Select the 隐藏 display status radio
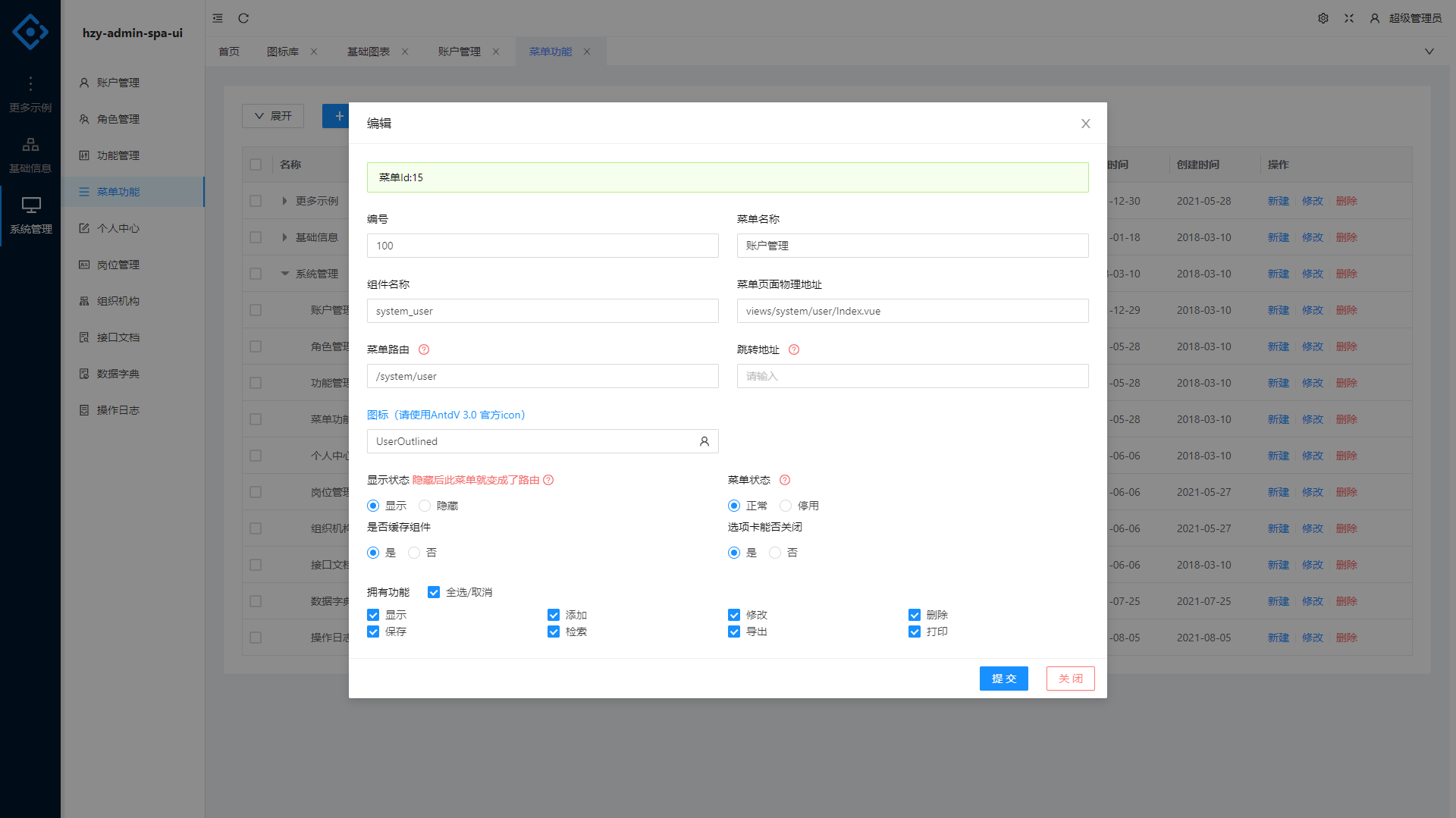Image resolution: width=1456 pixels, height=818 pixels. click(x=425, y=506)
